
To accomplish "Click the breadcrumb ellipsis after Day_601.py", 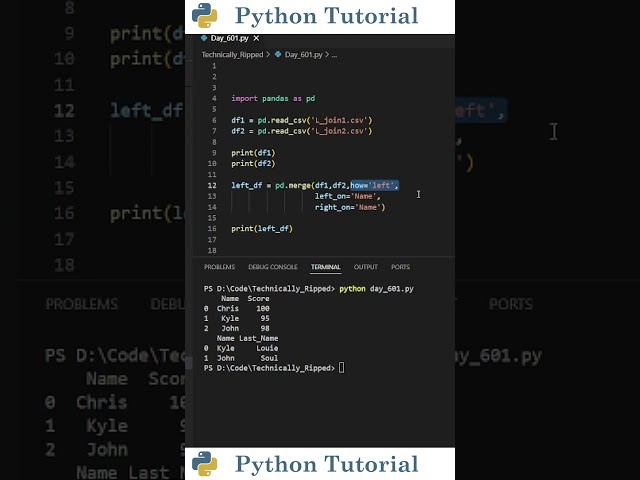I will click(x=334, y=55).
